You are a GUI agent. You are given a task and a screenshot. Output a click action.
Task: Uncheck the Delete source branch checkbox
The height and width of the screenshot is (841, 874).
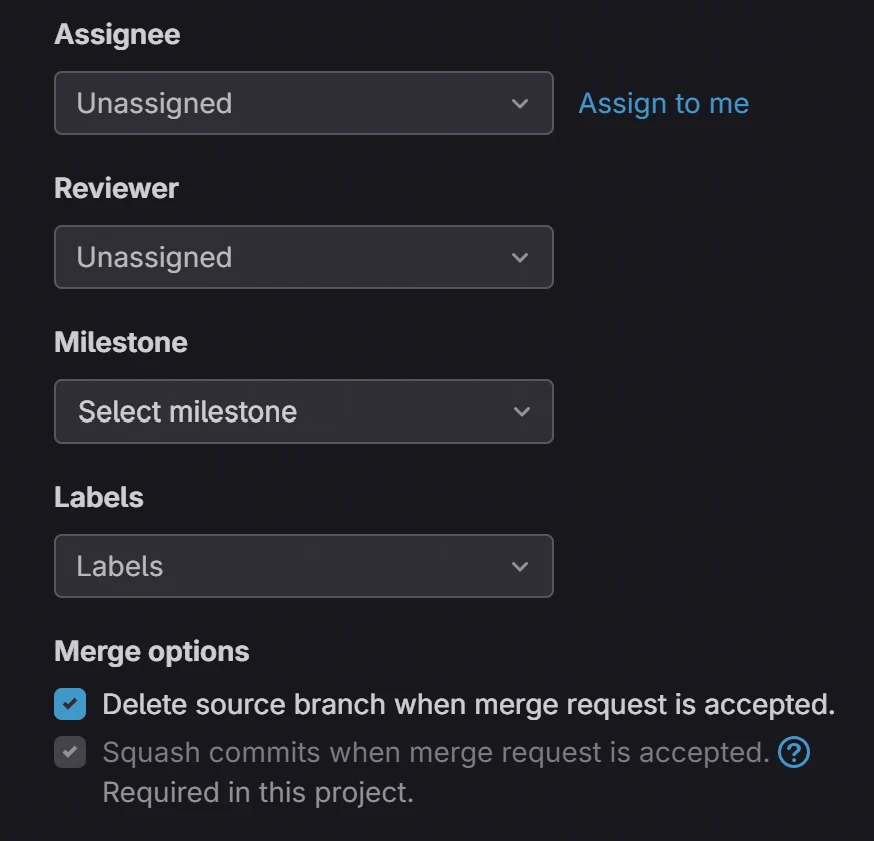[x=70, y=704]
